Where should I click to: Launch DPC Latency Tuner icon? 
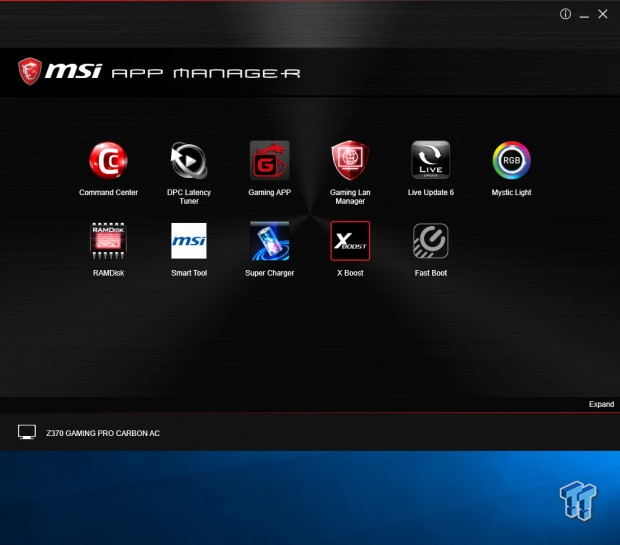point(189,160)
